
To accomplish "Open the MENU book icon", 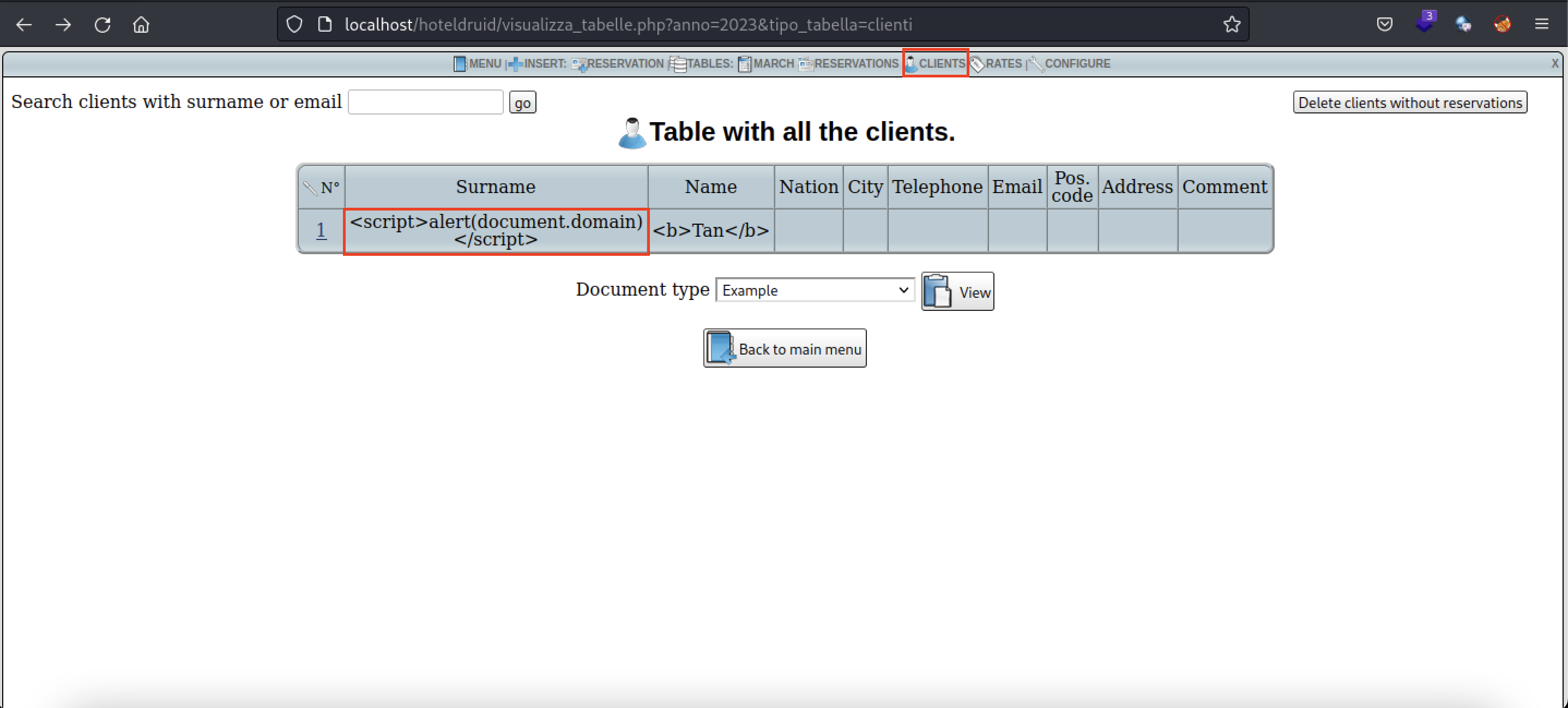I will pos(460,63).
